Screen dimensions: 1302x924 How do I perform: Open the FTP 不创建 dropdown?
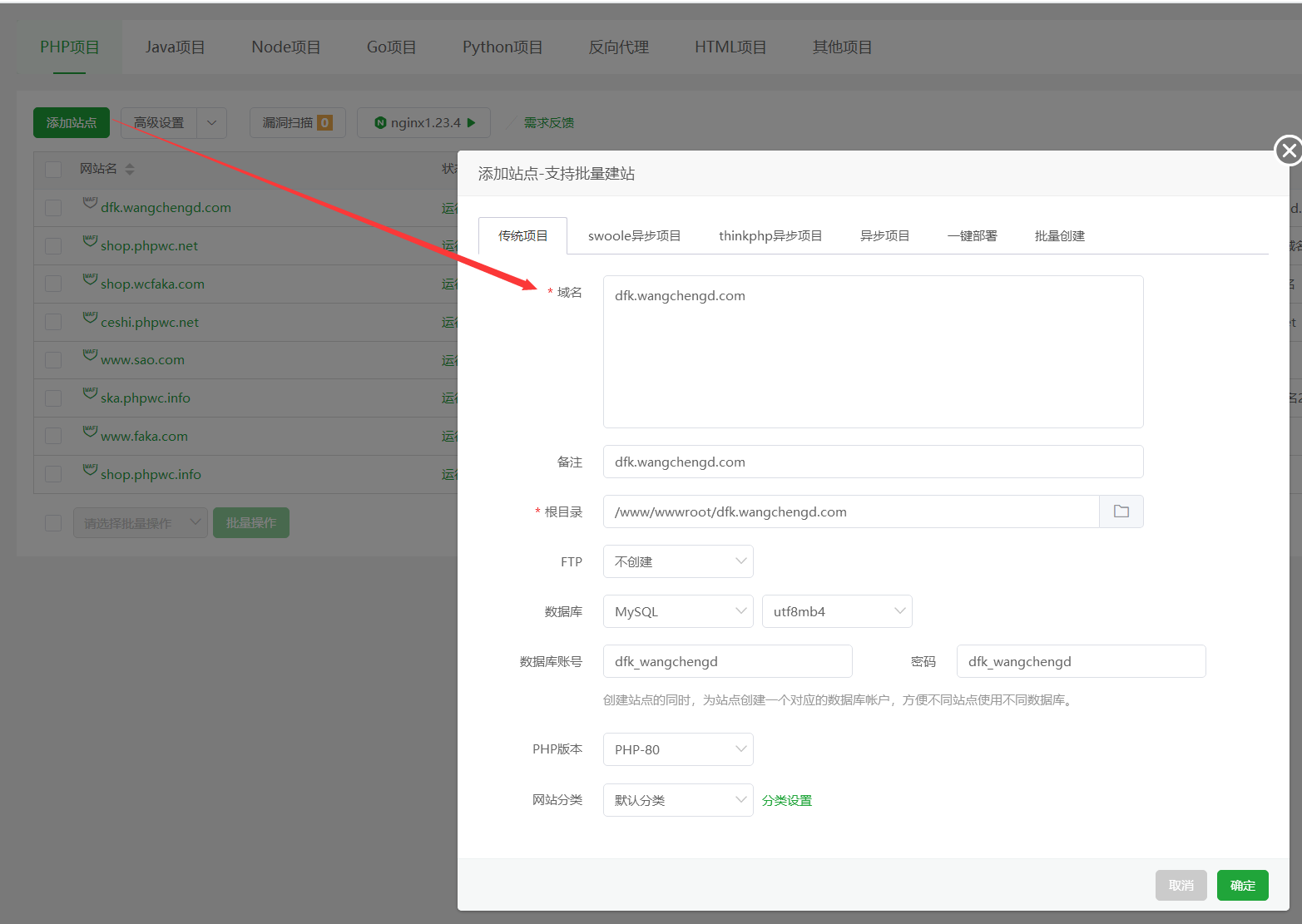click(678, 561)
